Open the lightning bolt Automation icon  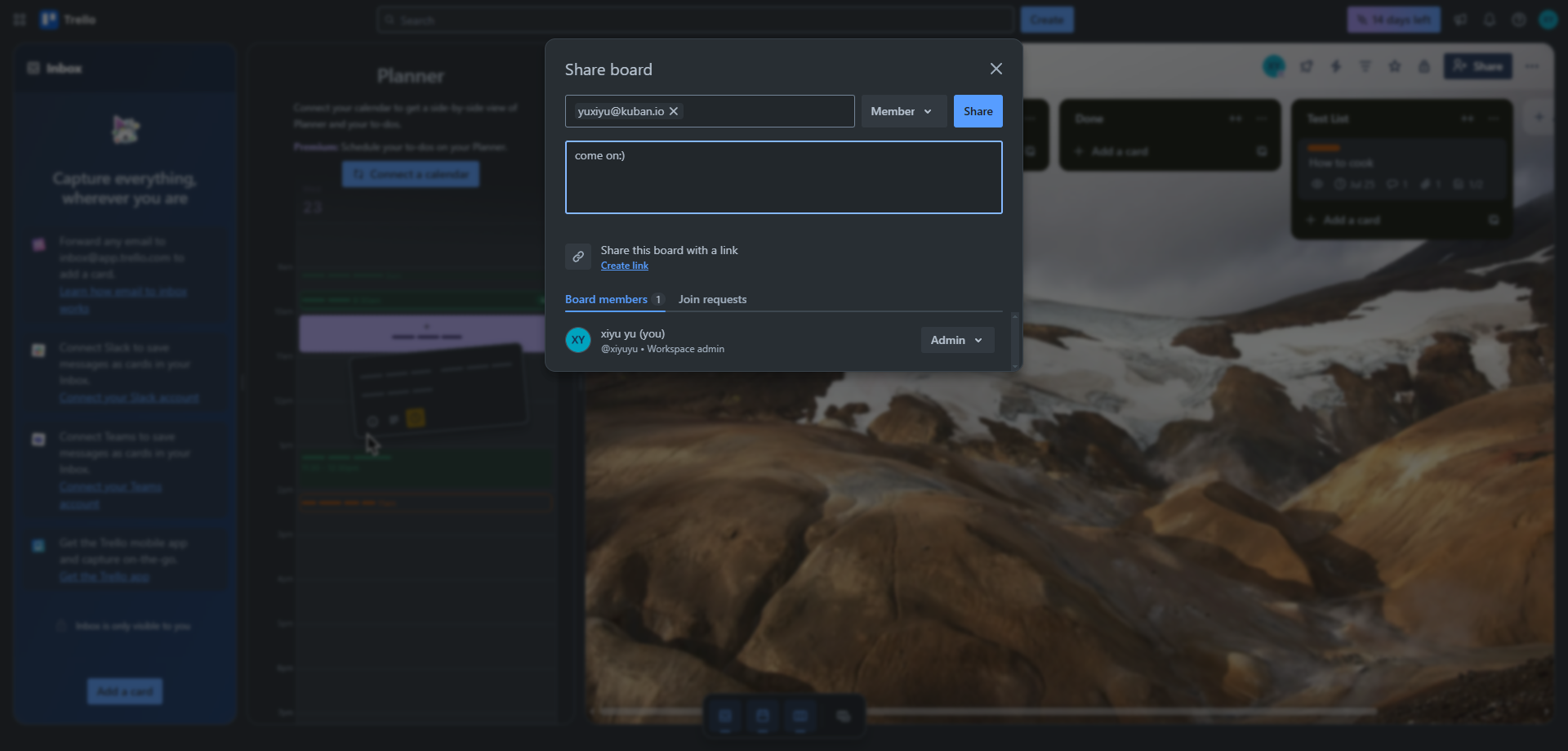[1336, 66]
